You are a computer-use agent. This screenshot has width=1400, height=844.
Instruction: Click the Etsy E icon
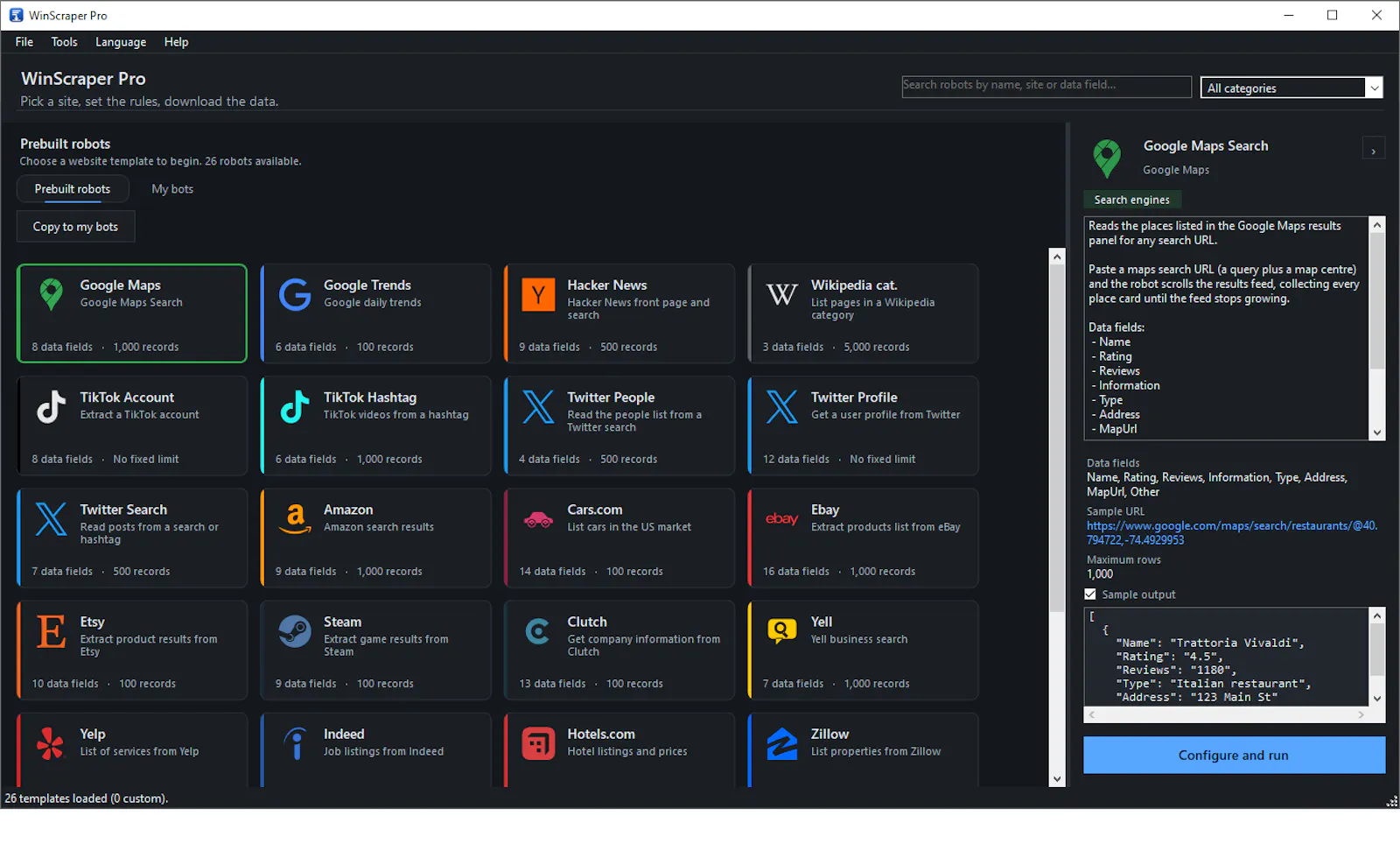[52, 631]
